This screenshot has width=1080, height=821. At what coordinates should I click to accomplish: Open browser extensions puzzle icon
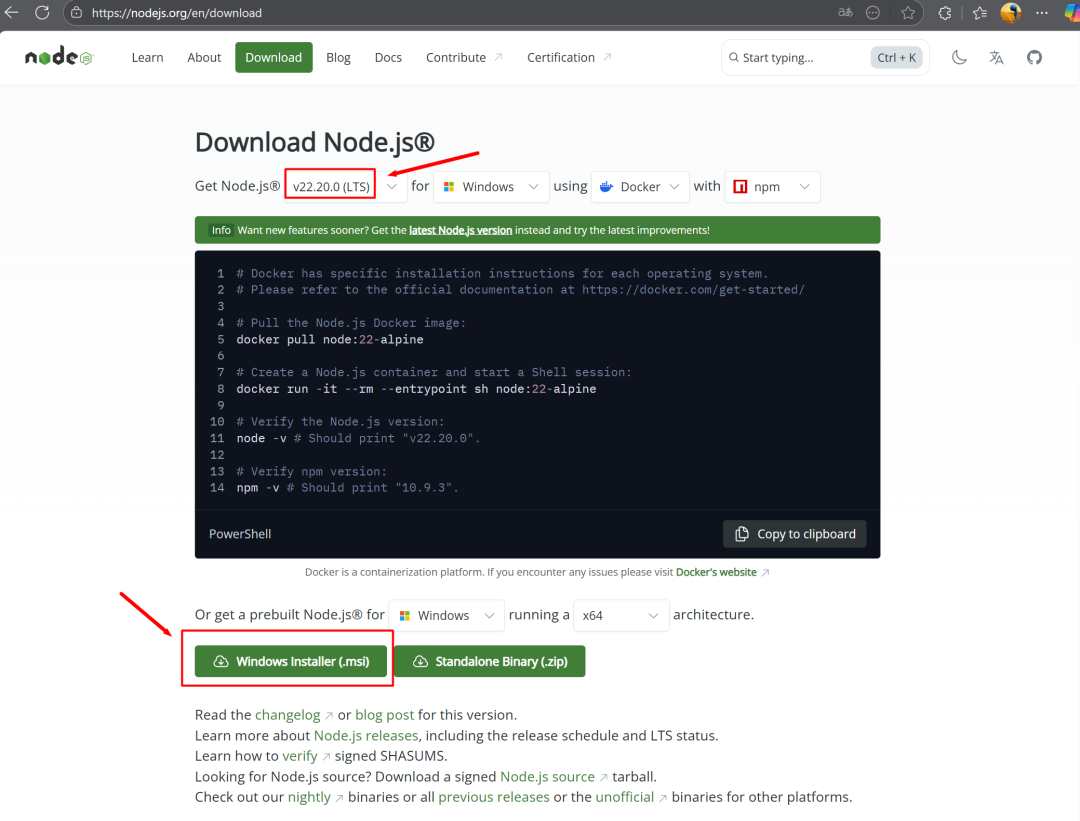click(x=945, y=12)
